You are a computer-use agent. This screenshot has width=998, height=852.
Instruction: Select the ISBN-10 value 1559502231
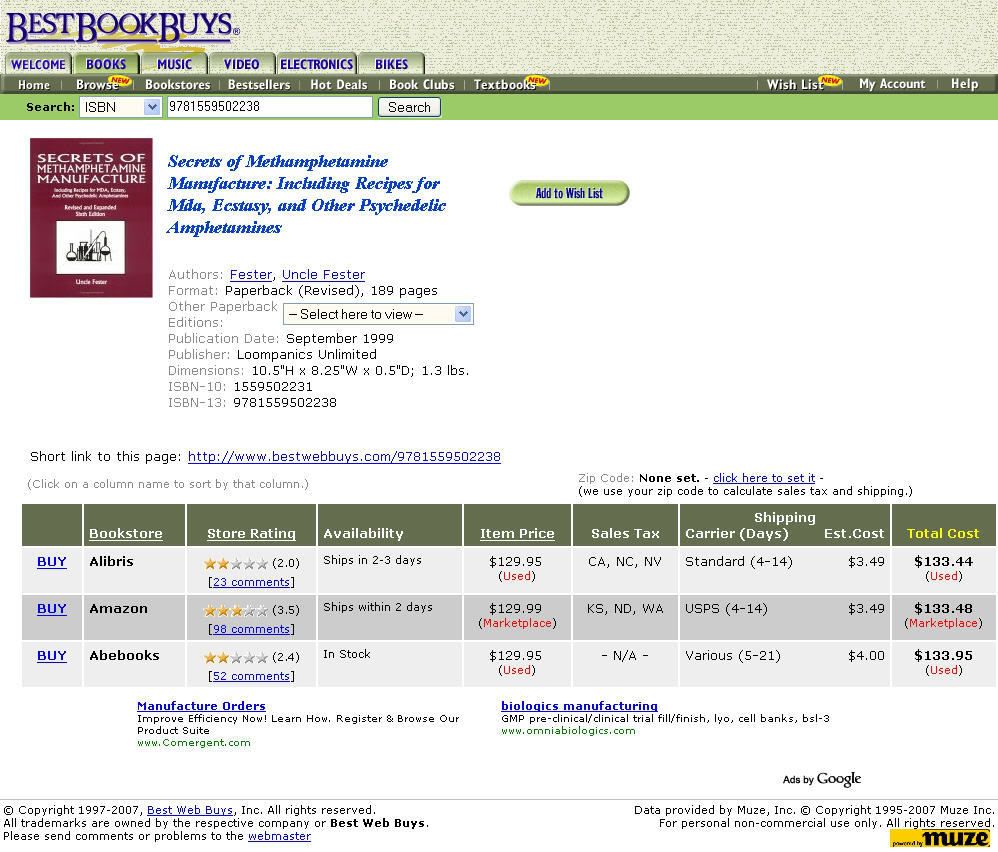click(x=273, y=387)
